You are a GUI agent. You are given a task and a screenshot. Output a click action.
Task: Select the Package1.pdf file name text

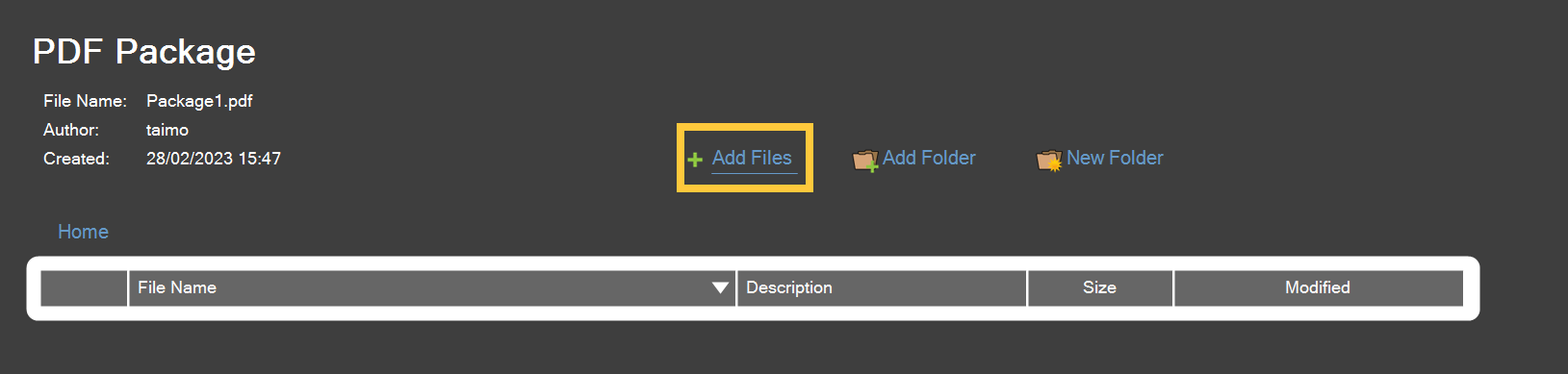[x=199, y=101]
